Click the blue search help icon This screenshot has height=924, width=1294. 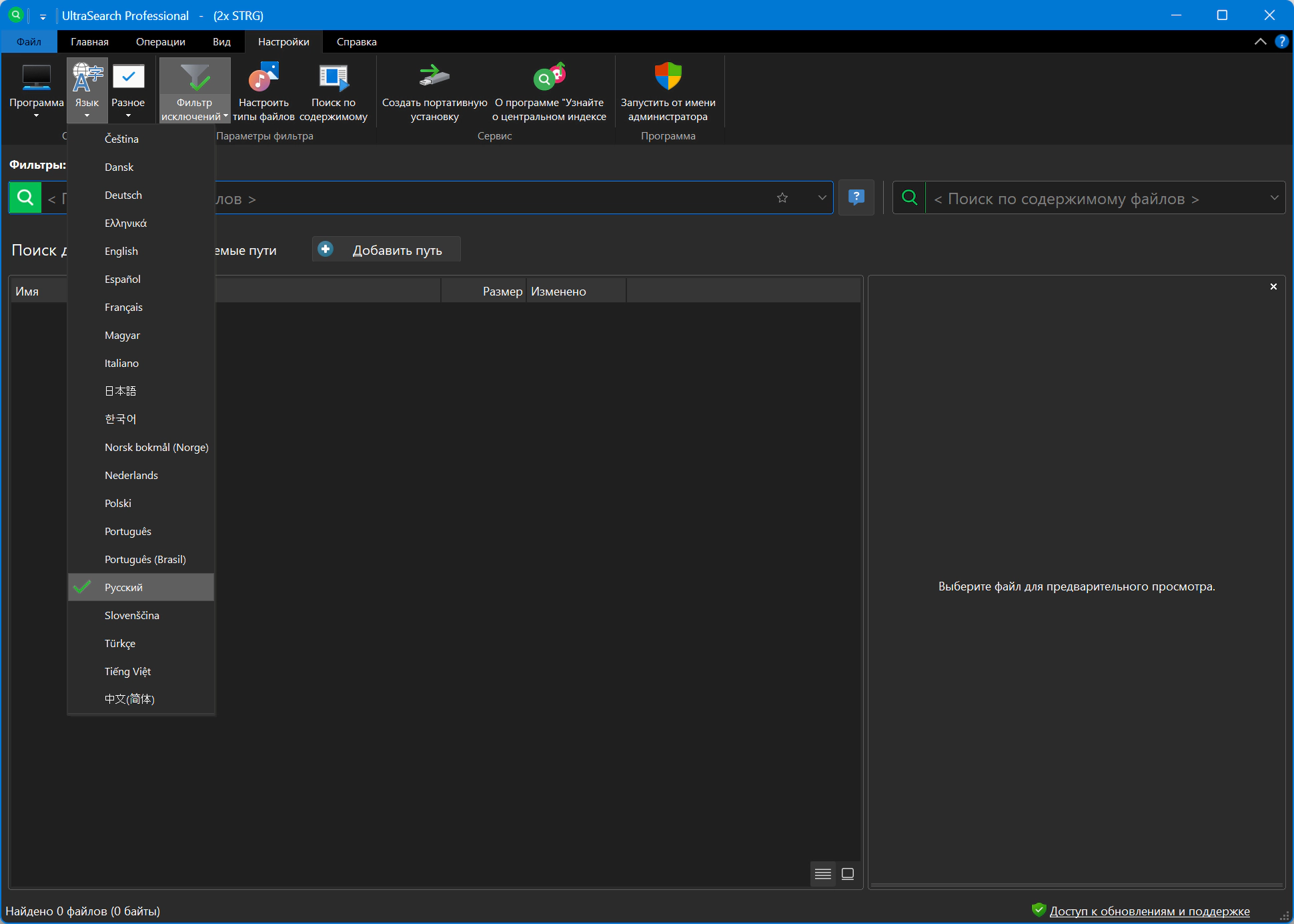pos(856,197)
